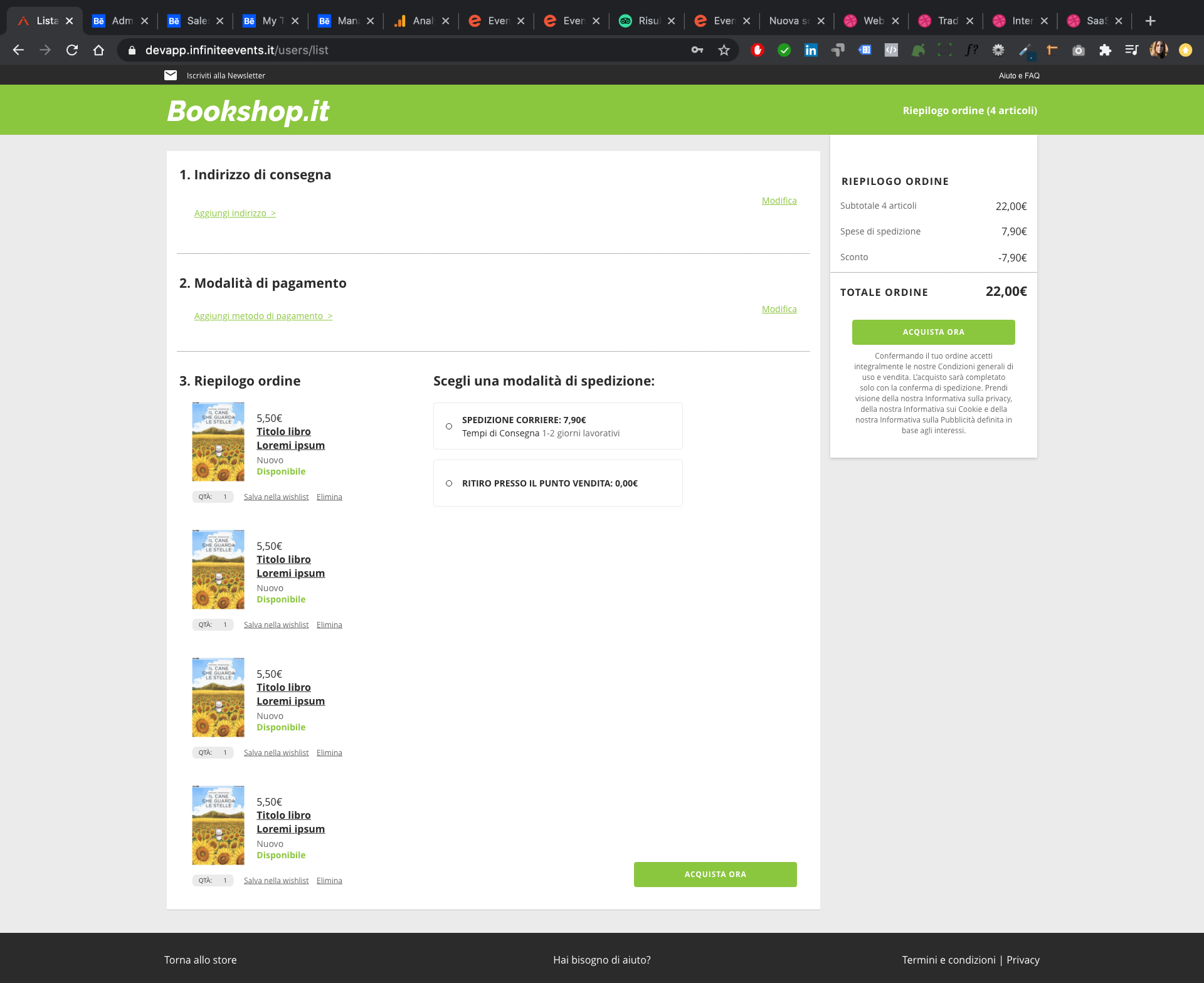
Task: Open the Chrome profile avatar
Action: [x=1159, y=50]
